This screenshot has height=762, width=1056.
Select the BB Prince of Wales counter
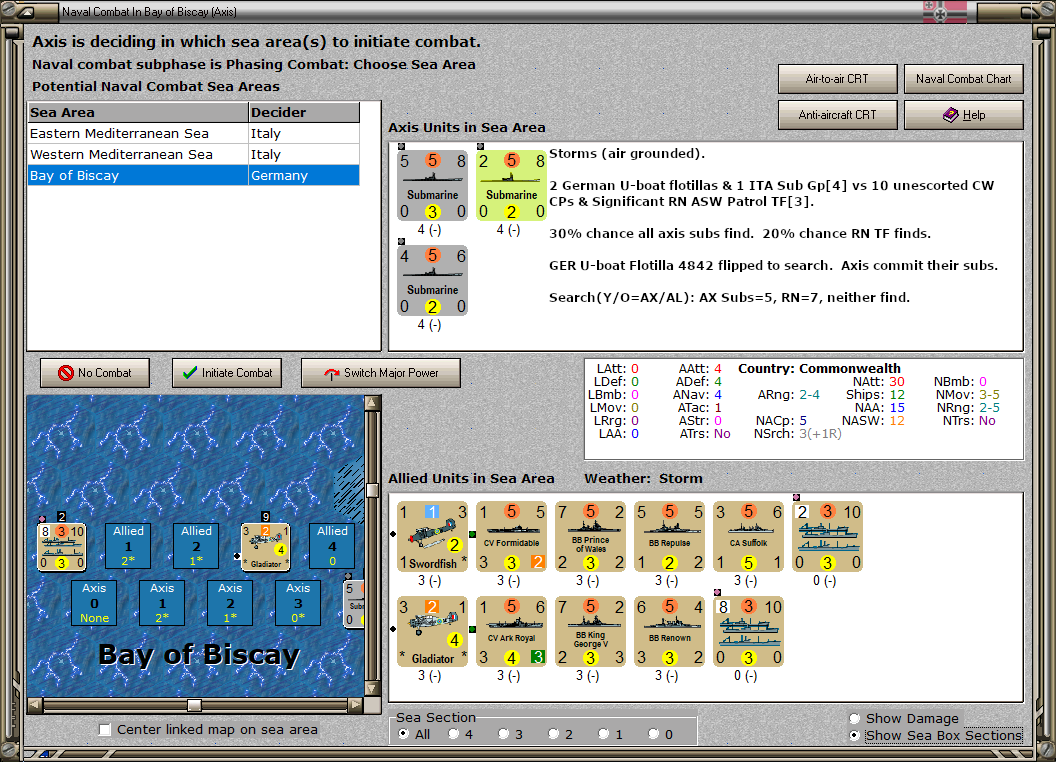[591, 536]
